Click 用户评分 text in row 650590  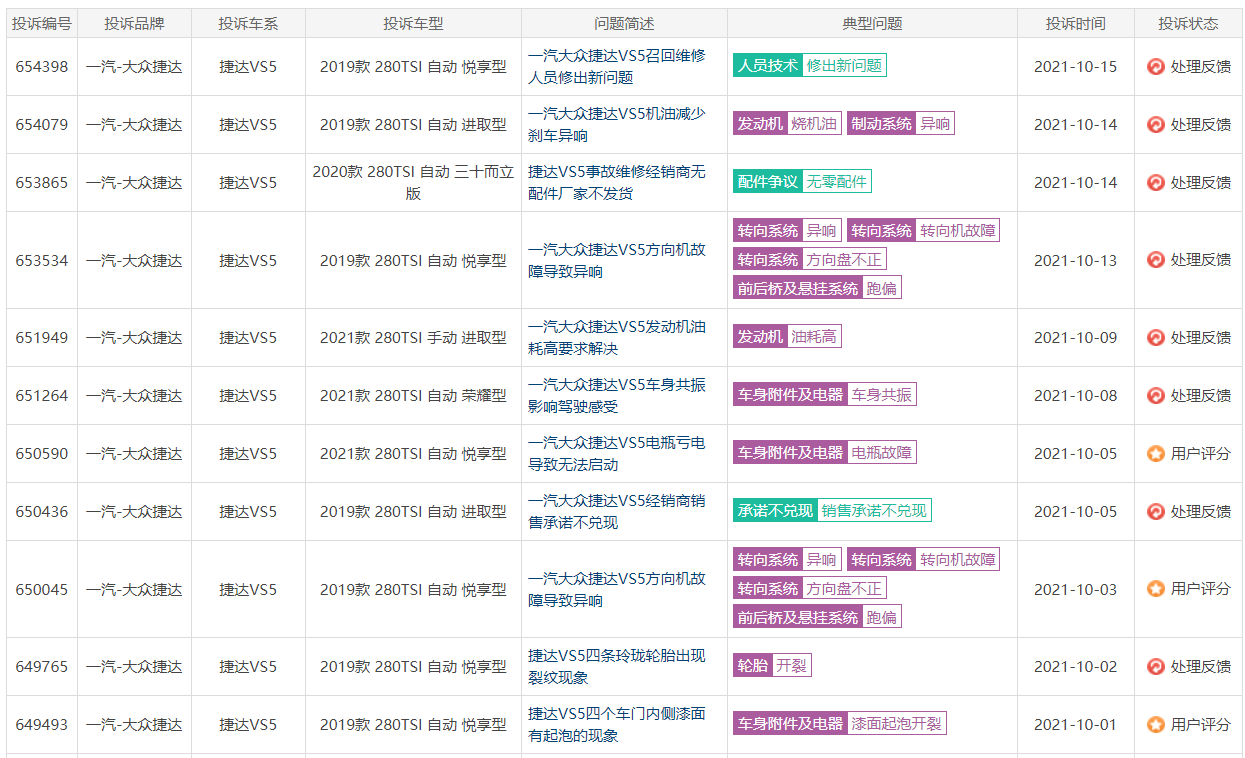click(1201, 454)
